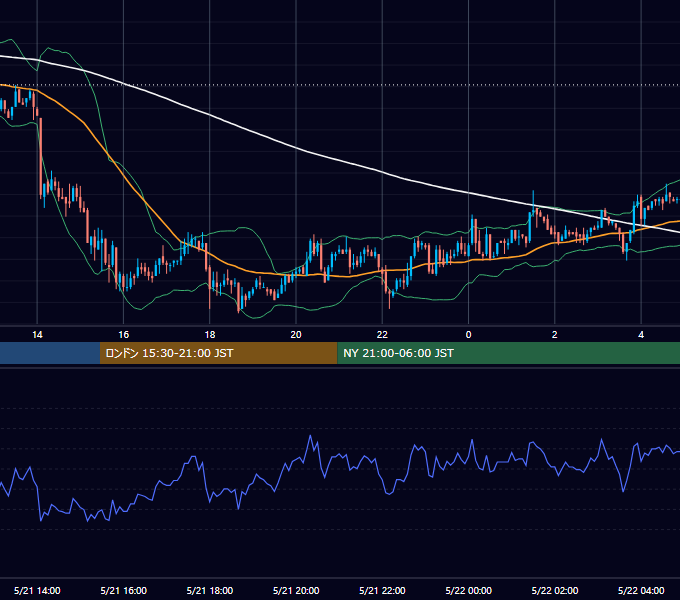Click the 4 hour label on price chart
The width and height of the screenshot is (680, 600).
[641, 335]
